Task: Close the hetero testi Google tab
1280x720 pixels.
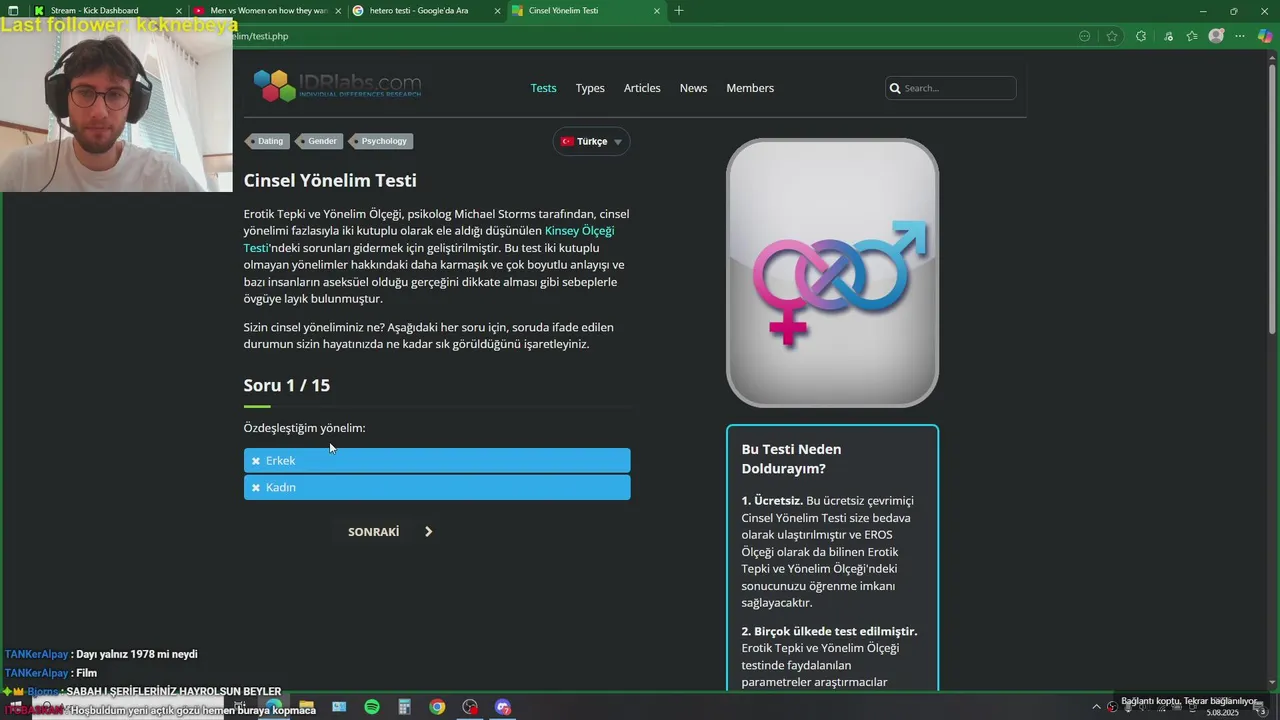Action: [497, 11]
